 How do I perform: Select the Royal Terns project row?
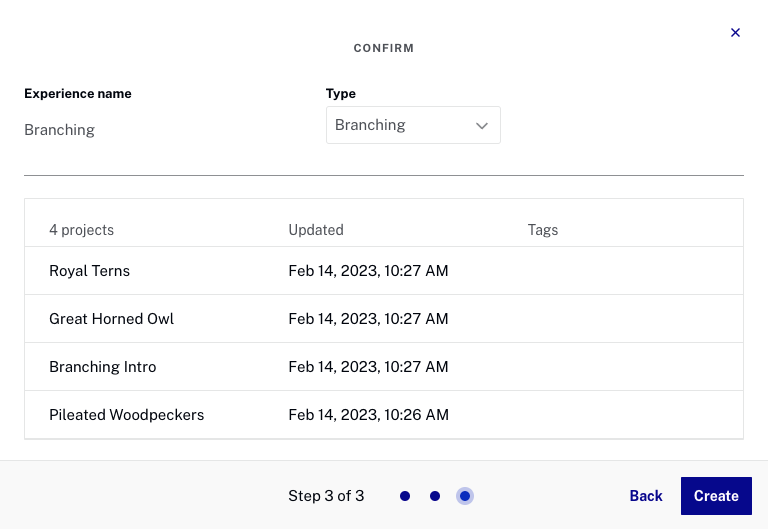[x=90, y=271]
